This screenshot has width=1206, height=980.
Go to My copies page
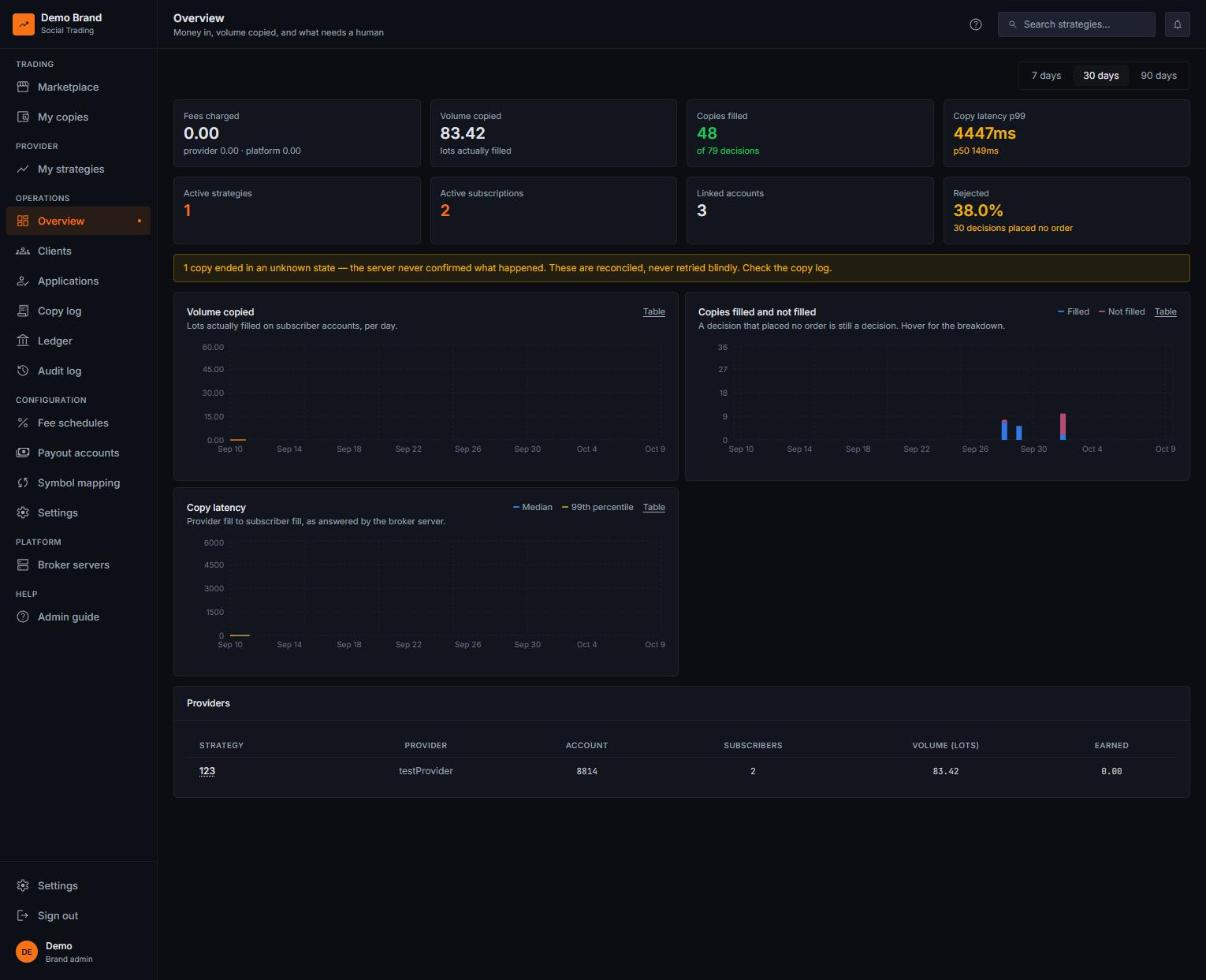[x=78, y=117]
